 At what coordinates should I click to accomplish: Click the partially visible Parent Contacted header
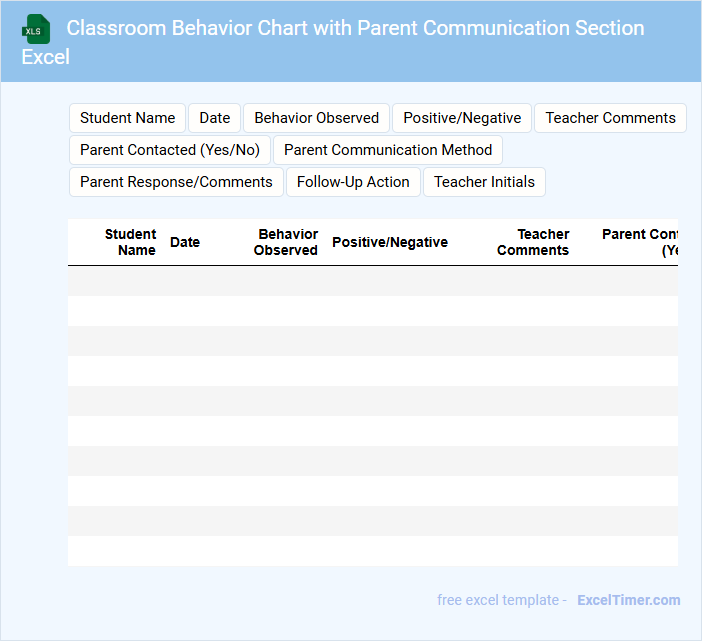tap(640, 242)
